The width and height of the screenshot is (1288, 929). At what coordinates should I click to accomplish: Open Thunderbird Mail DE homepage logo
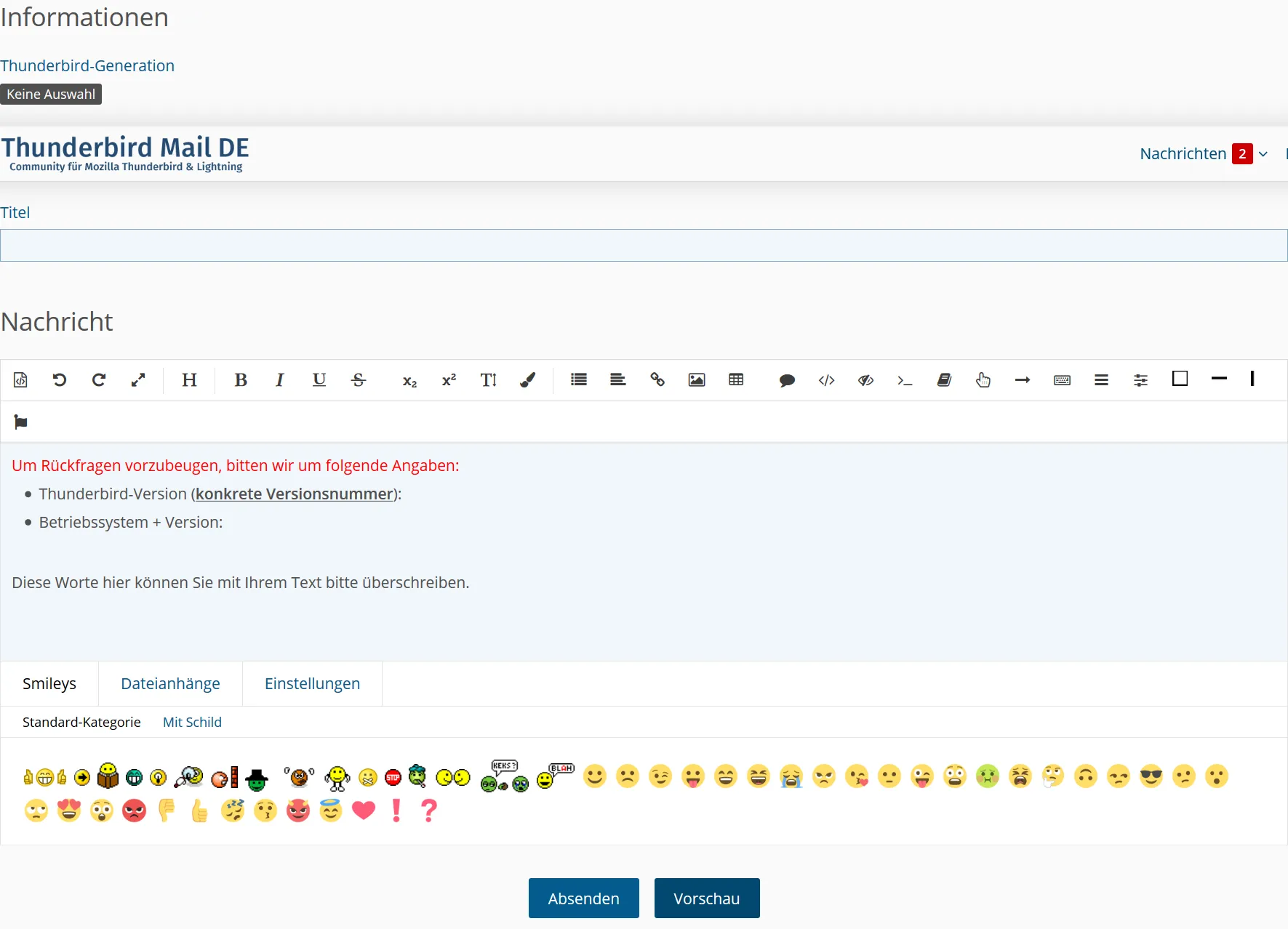tap(125, 153)
